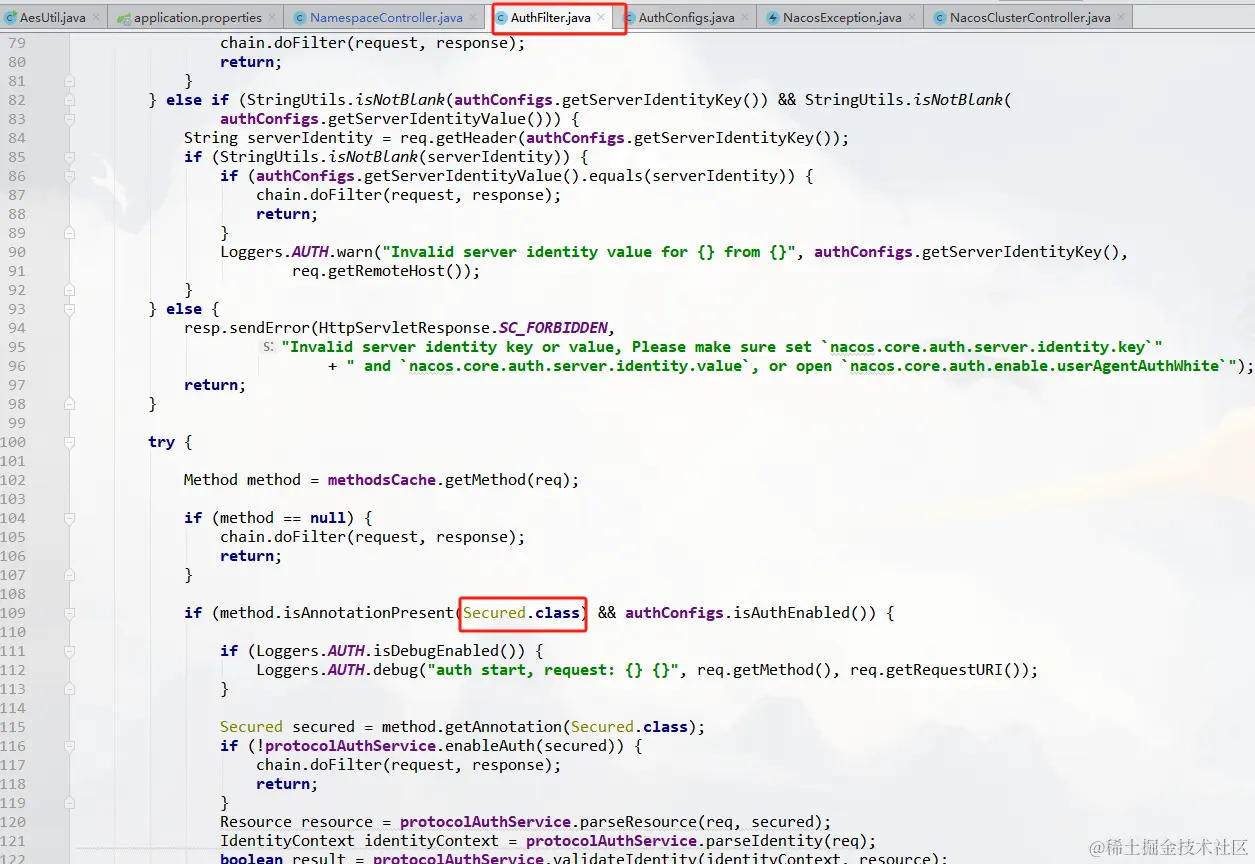Image resolution: width=1255 pixels, height=864 pixels.
Task: Toggle the fold end marker at line 98
Action: [69, 404]
